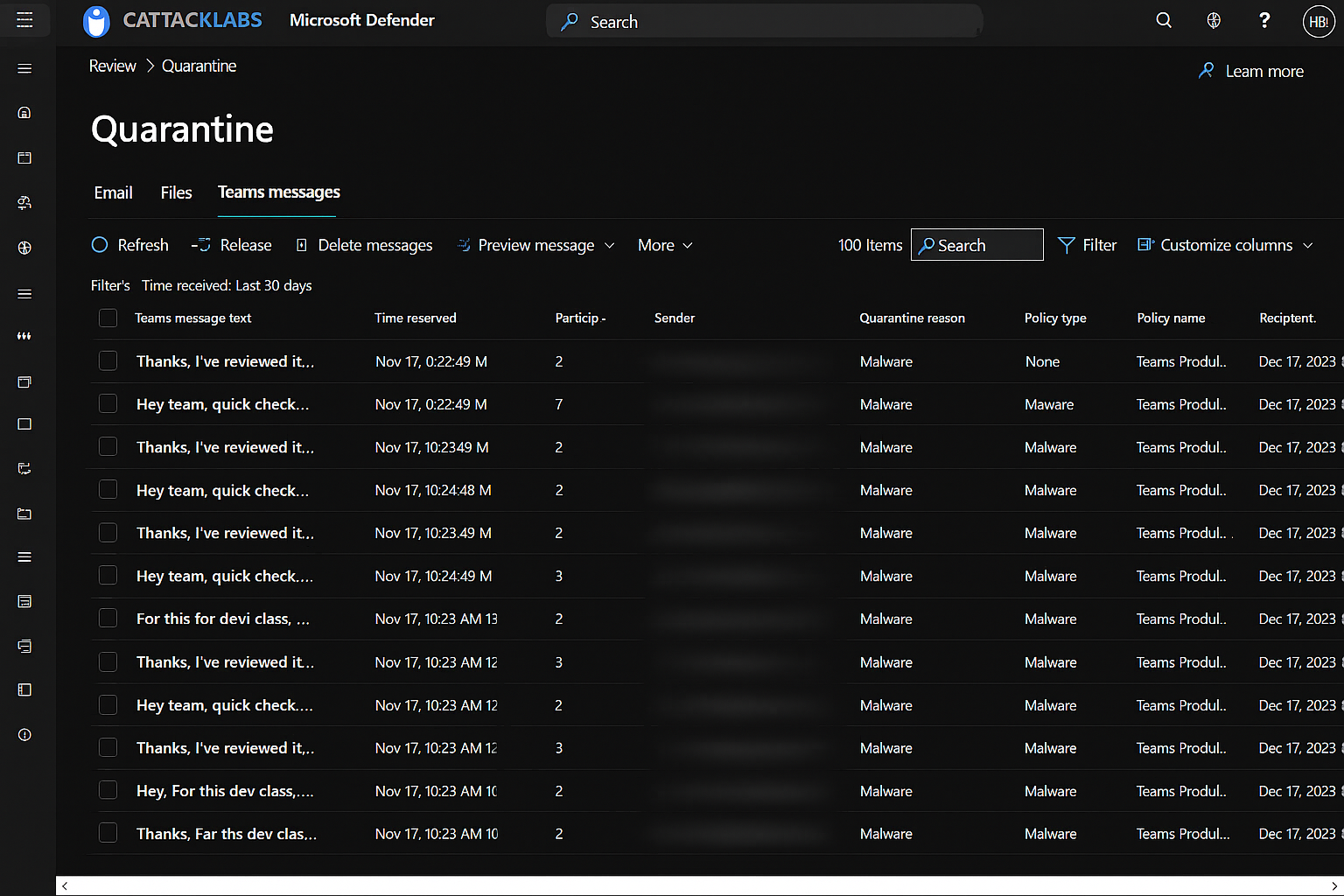Check the 'Thanks, I've reviewed it' first row checkbox
Screen dimensions: 1344x896
pyautogui.click(x=108, y=360)
